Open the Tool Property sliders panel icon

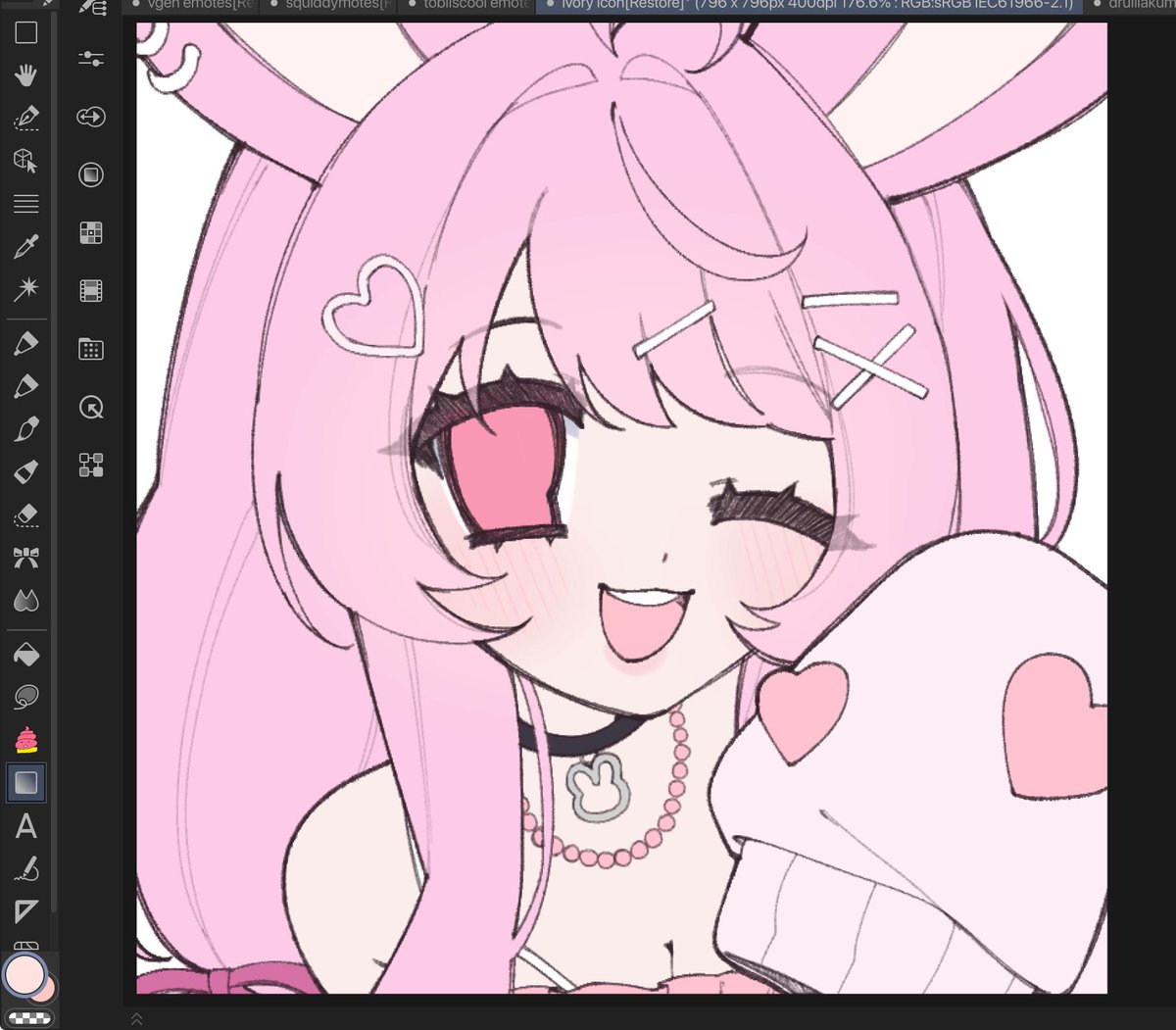(x=91, y=59)
